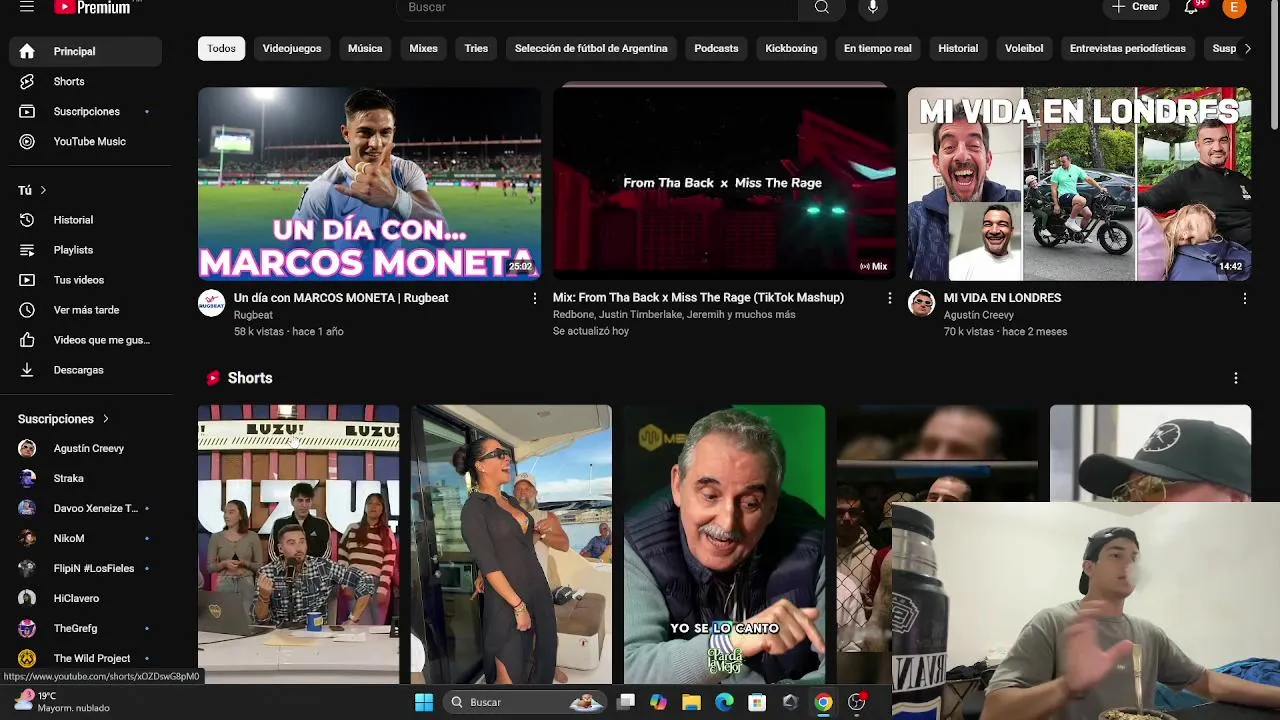This screenshot has height=720, width=1280.
Task: Open Playlists in sidebar
Action: click(x=85, y=250)
